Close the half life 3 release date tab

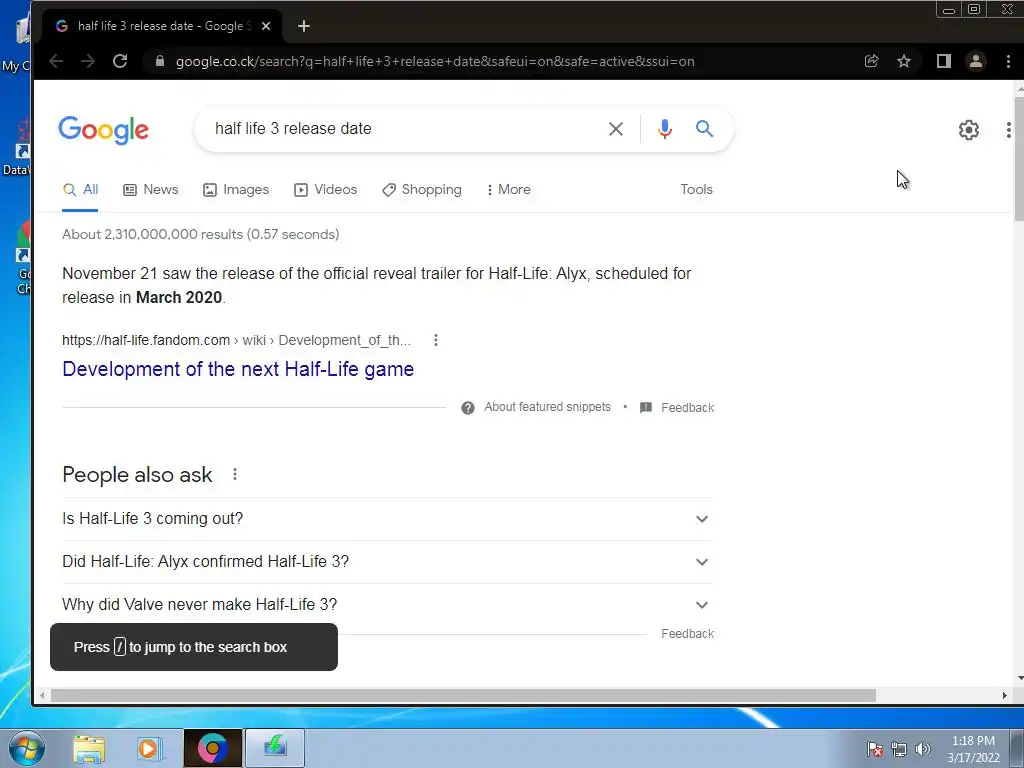point(266,26)
